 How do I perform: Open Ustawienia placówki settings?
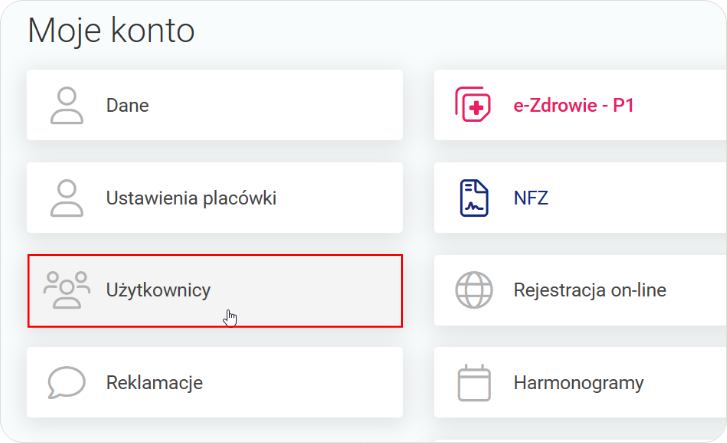[x=191, y=198]
